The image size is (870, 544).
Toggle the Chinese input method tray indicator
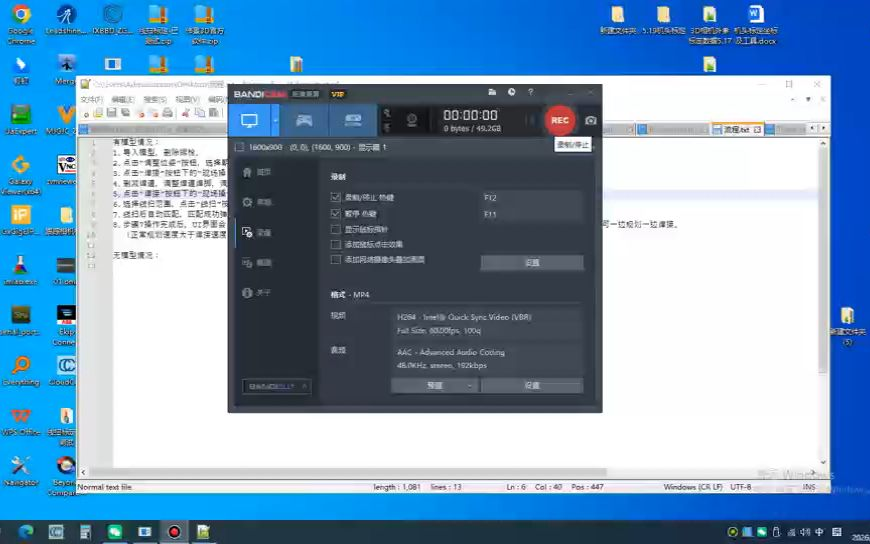coord(820,532)
